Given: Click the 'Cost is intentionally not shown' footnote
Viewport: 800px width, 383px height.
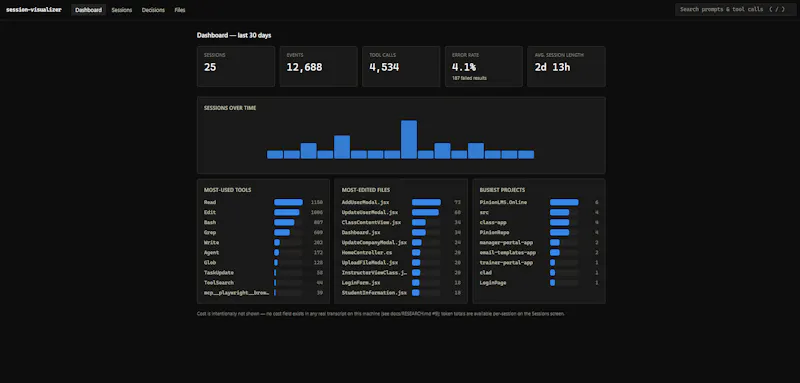Looking at the screenshot, I should (381, 314).
